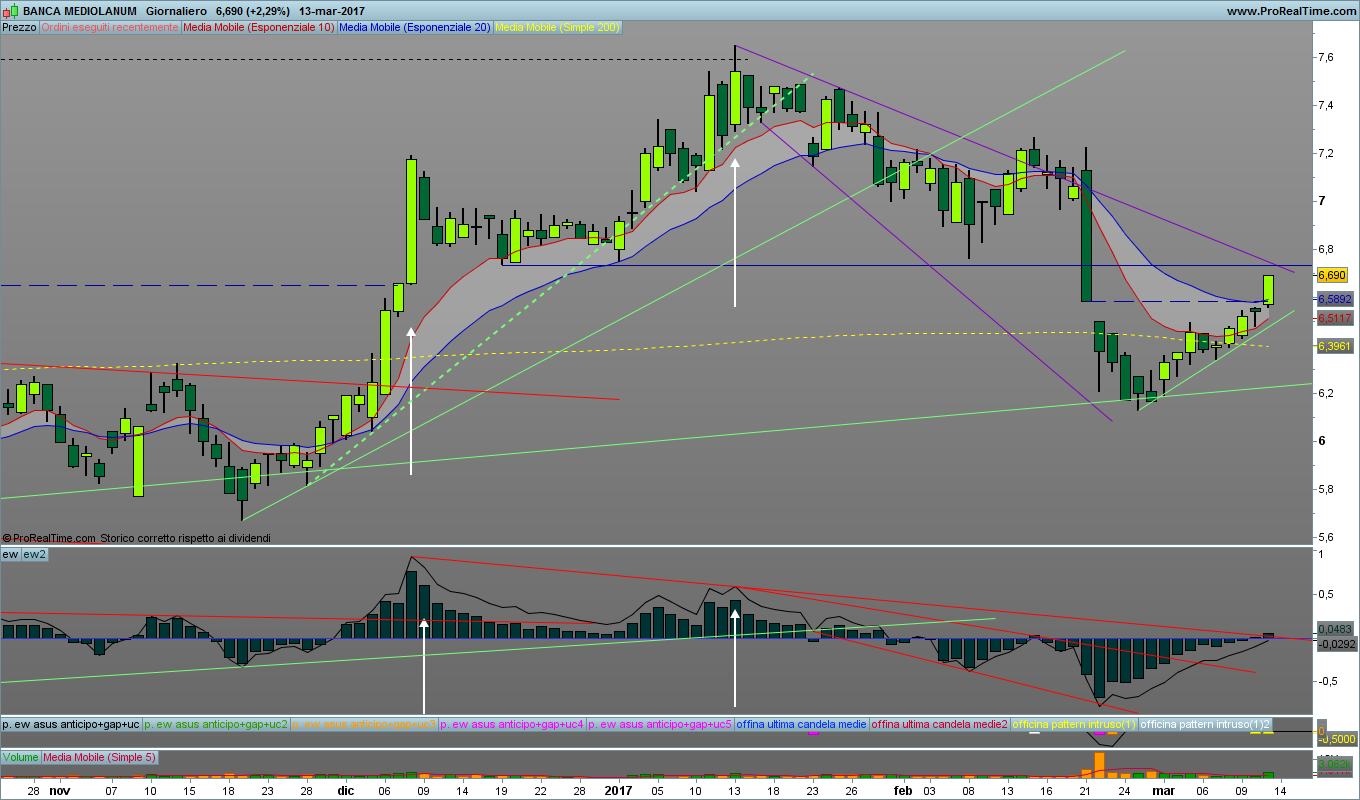The image size is (1360, 800).
Task: Open p. ew asus anticipo+gap+uc5 label
Action: (x=660, y=724)
